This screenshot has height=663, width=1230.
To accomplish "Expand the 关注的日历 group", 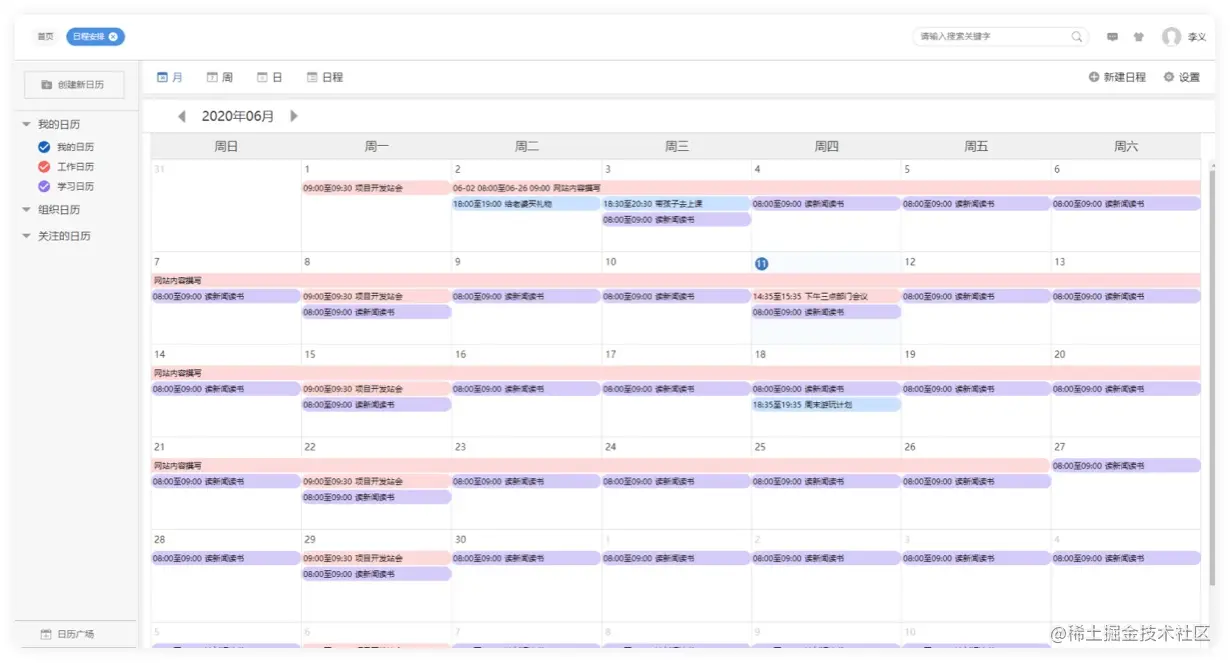I will click(x=27, y=236).
